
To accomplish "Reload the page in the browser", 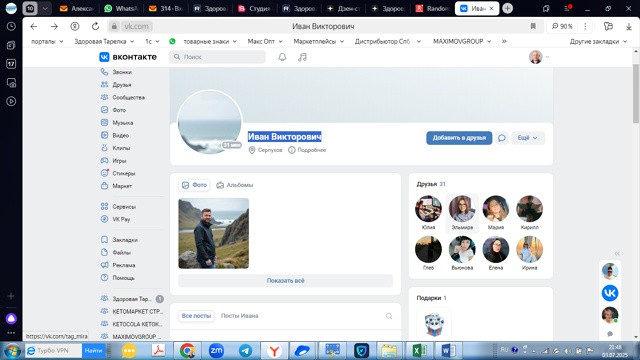I will click(x=96, y=26).
